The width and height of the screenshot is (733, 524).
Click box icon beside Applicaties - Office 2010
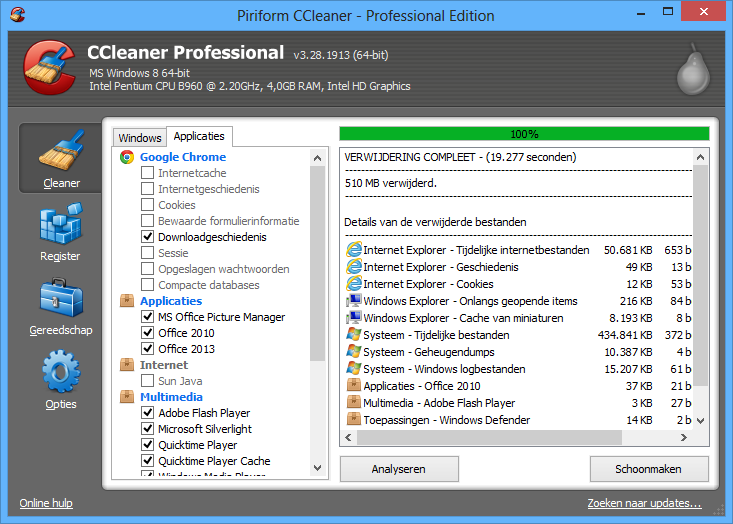tap(354, 385)
